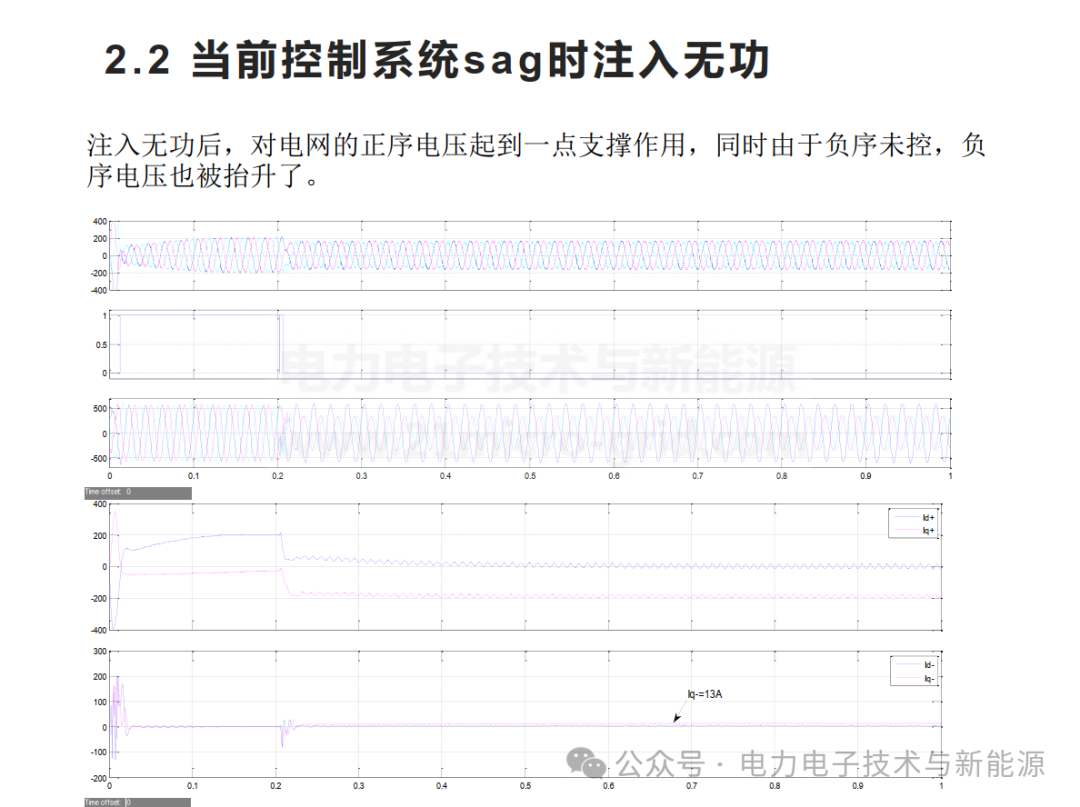Click the "-100" y-axis tick label

[x=98, y=753]
